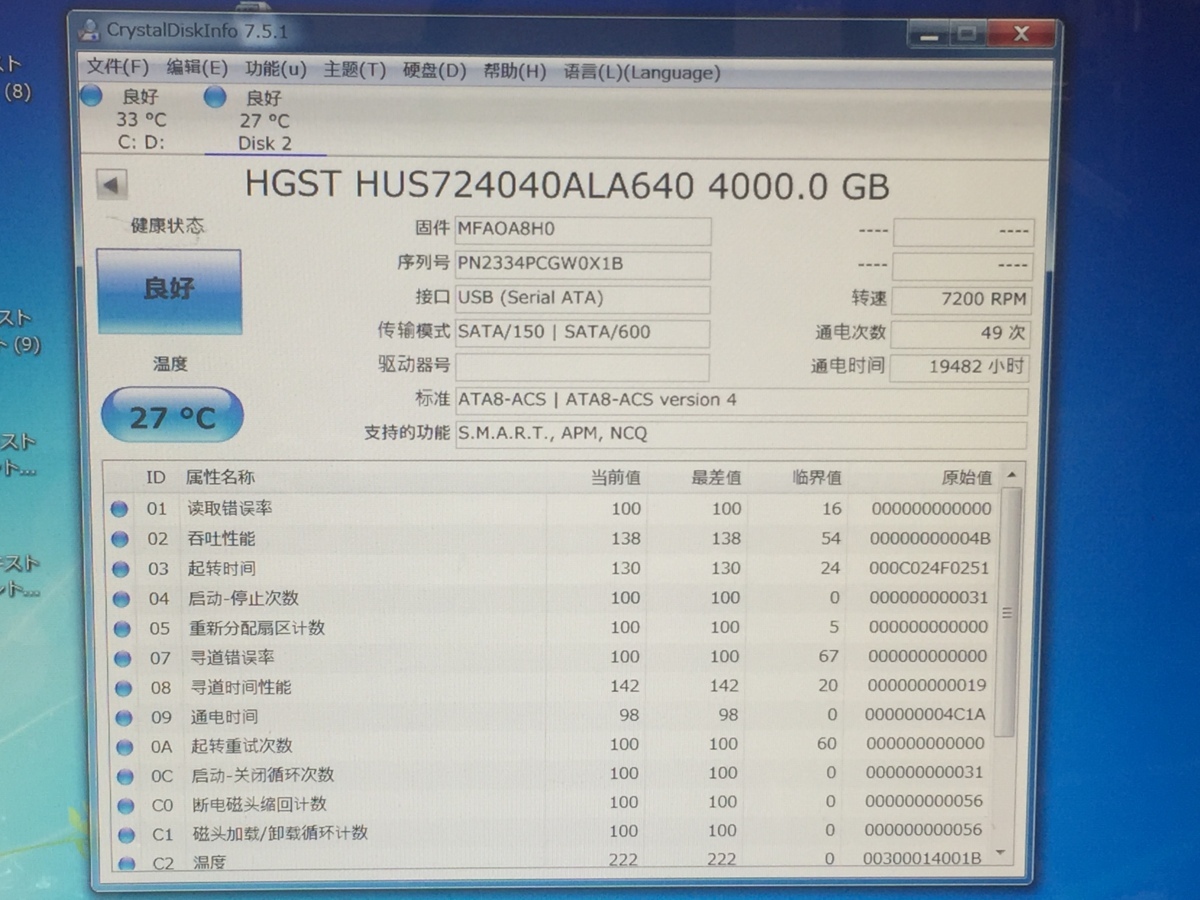Click the status dot of attribute 09
The image size is (1200, 900).
point(124,718)
